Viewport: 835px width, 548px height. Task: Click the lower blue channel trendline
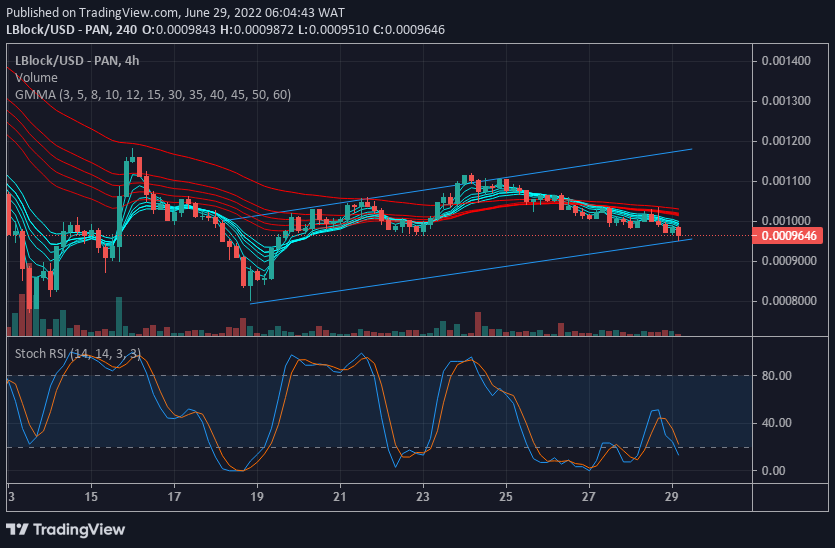pyautogui.click(x=471, y=272)
